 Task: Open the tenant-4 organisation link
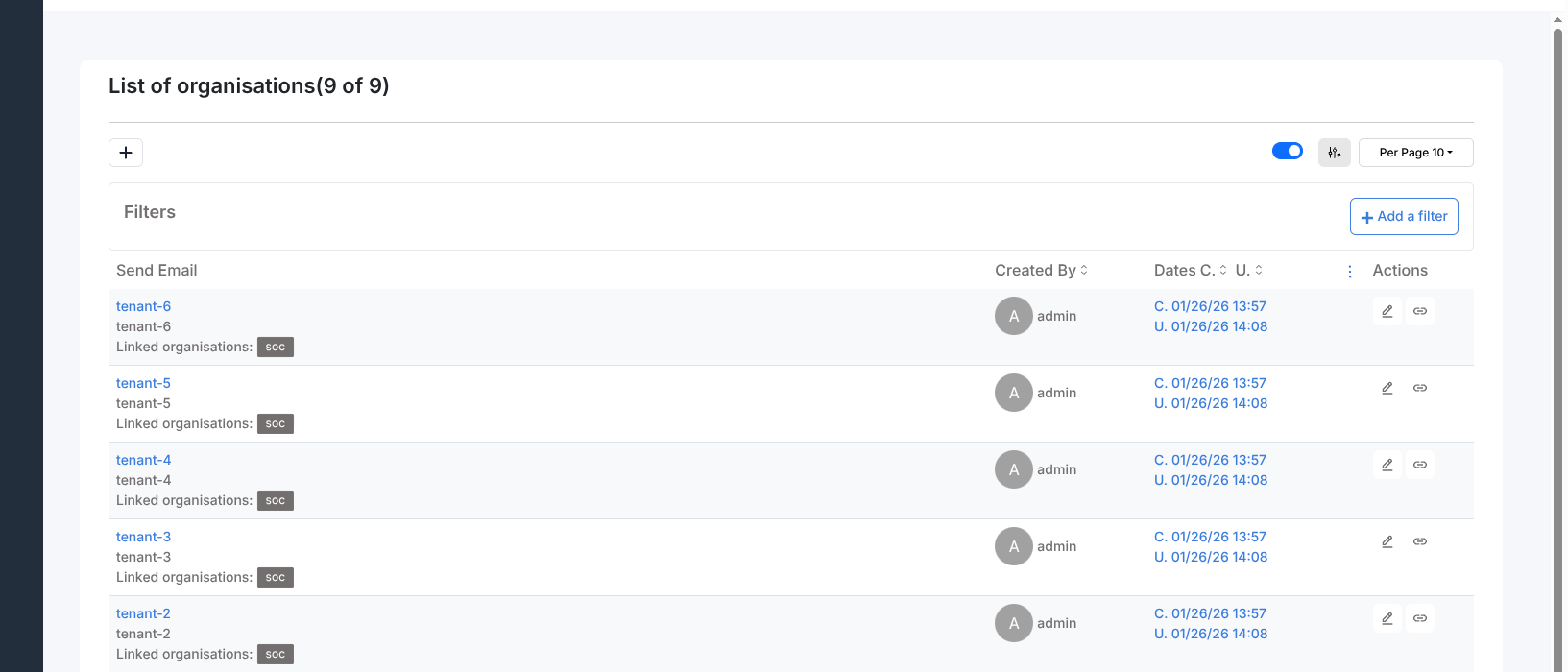pos(143,460)
